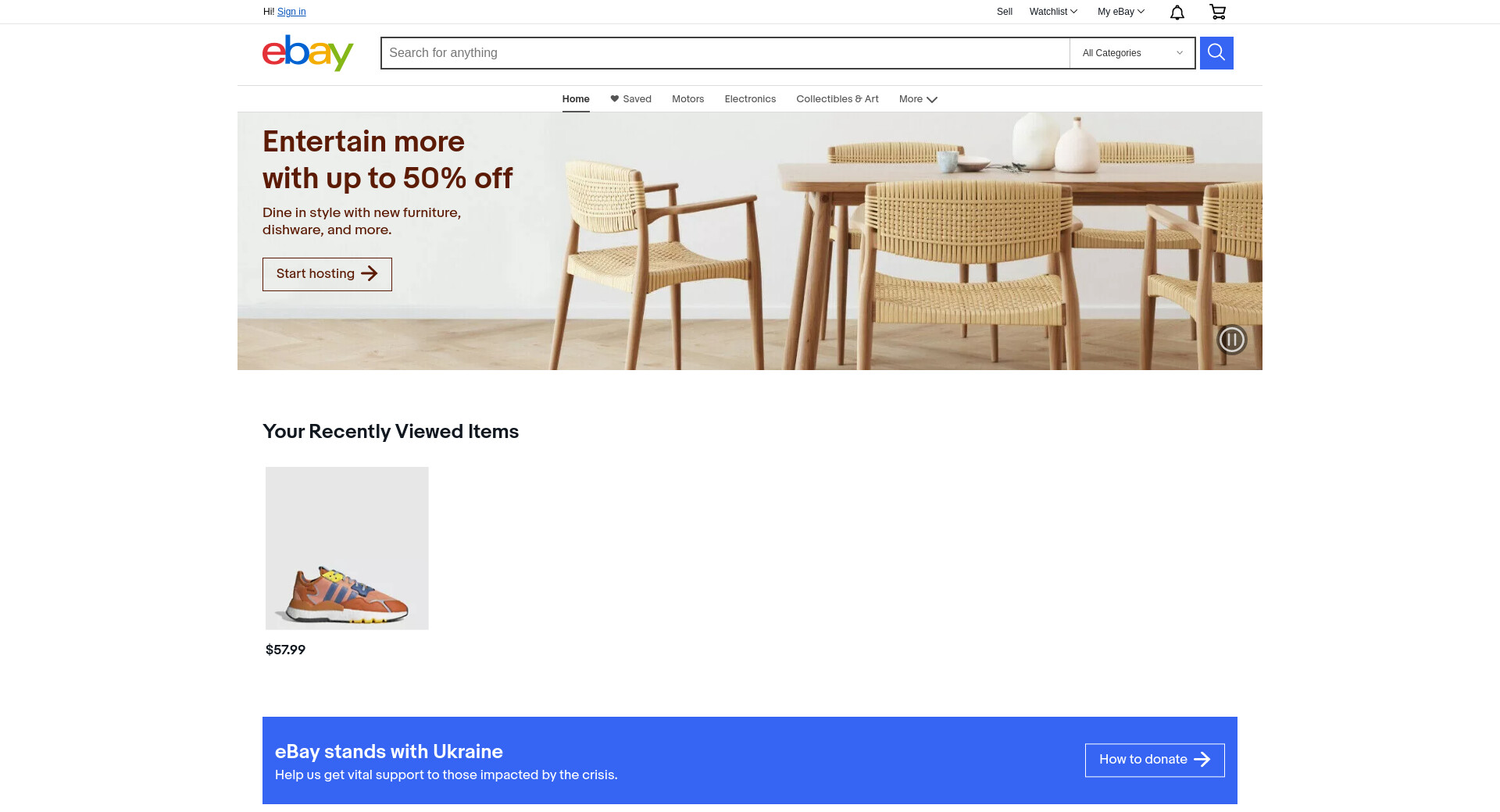Expand the My eBay dropdown
The height and width of the screenshot is (812, 1500).
(1121, 12)
